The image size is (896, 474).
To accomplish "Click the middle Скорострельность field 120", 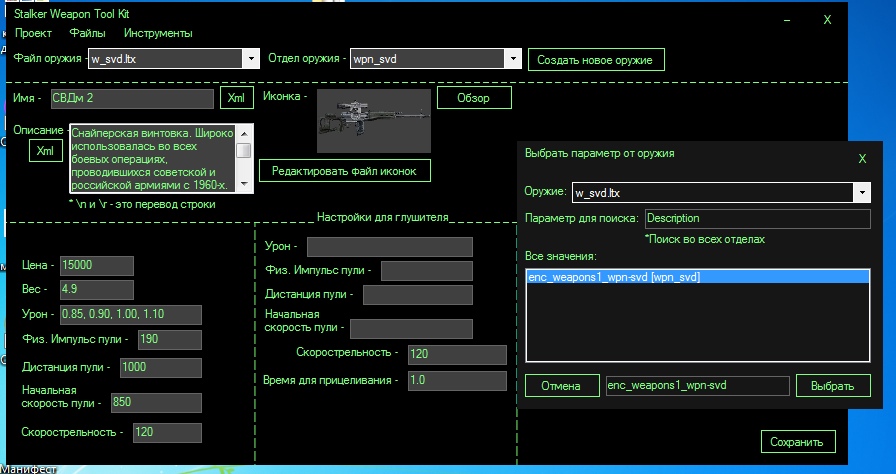I will (x=457, y=355).
